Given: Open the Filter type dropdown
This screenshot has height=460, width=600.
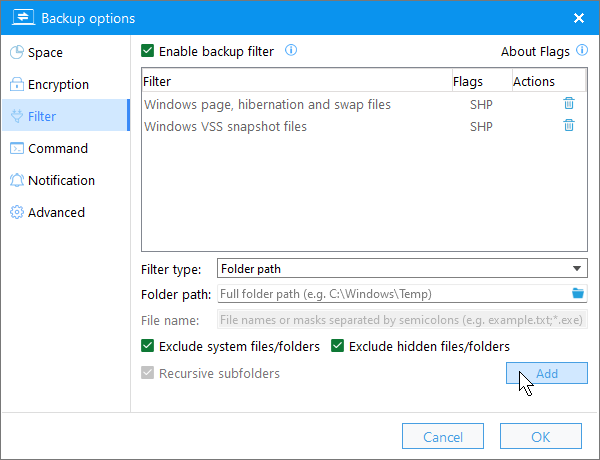Looking at the screenshot, I should pos(402,268).
